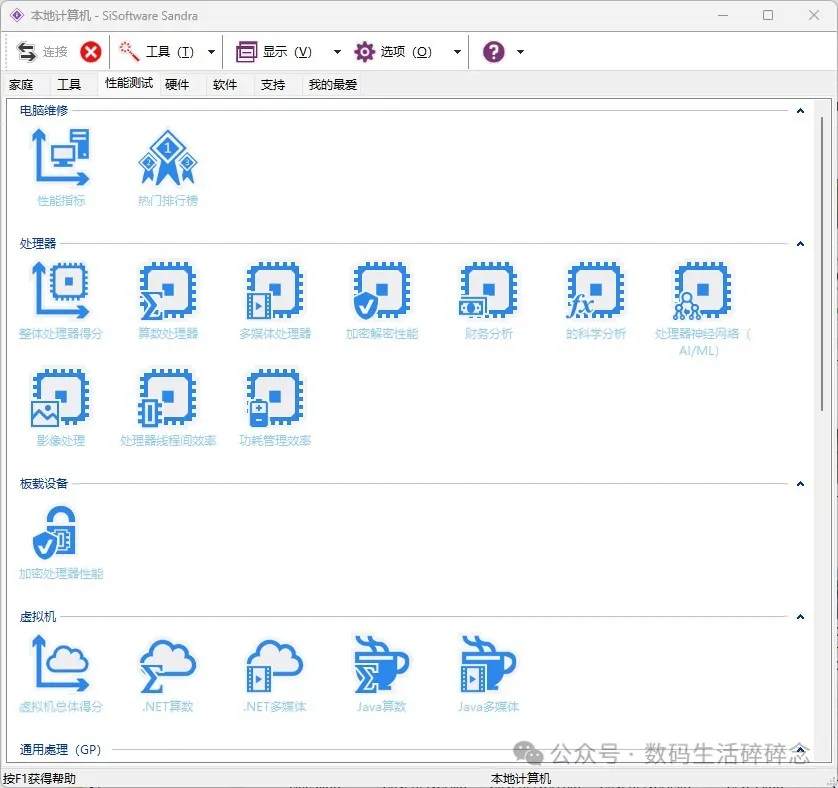Start the 多媒体处理器 benchmark
Viewport: 838px width, 788px height.
point(275,300)
